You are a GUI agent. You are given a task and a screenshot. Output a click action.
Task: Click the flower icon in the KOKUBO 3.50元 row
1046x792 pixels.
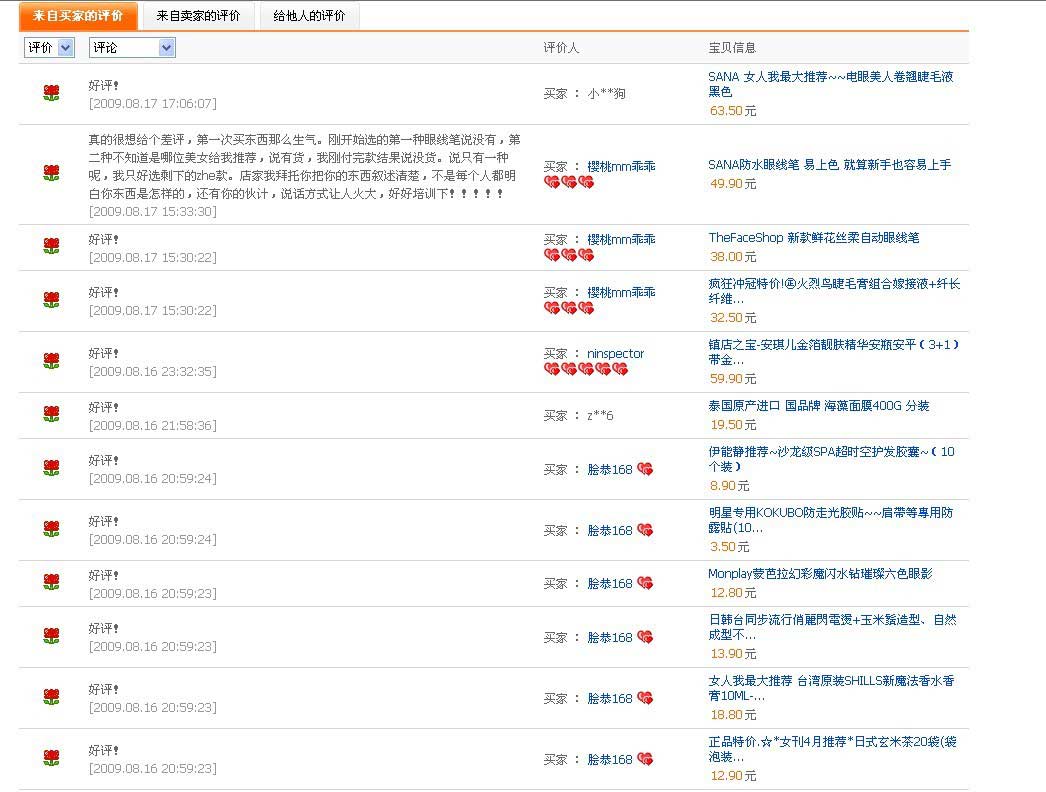52,529
